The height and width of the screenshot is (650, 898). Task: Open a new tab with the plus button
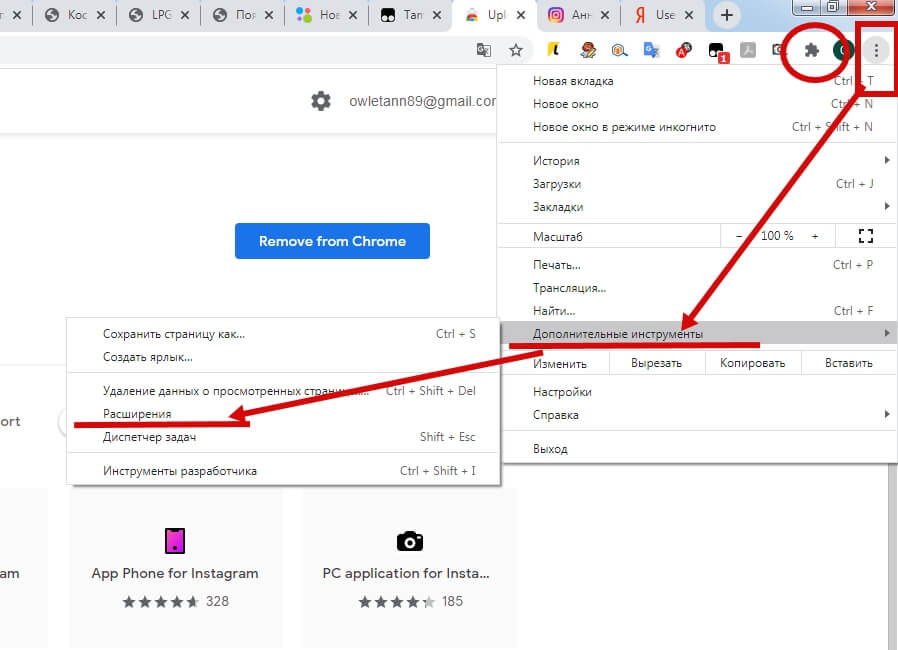pyautogui.click(x=726, y=15)
